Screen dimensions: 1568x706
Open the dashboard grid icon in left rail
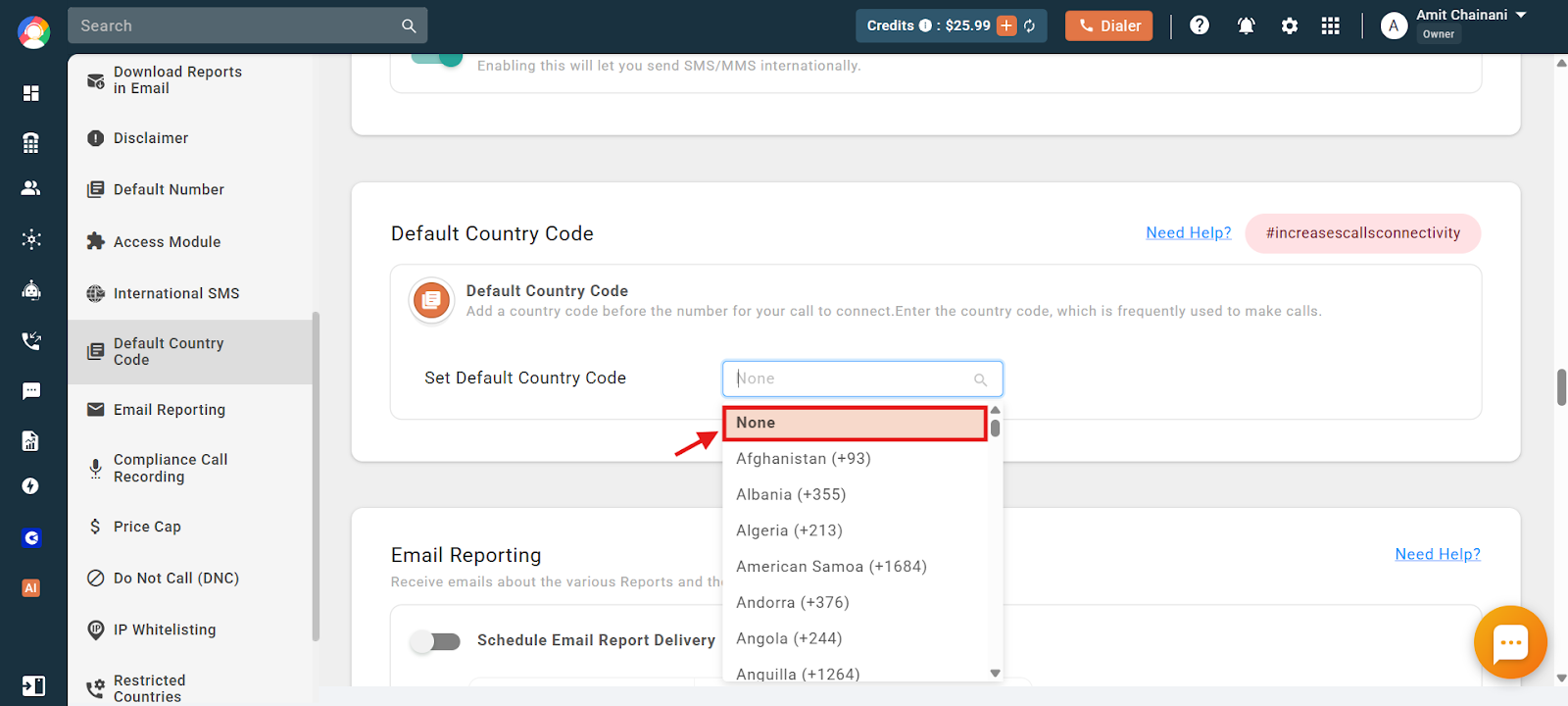tap(31, 93)
